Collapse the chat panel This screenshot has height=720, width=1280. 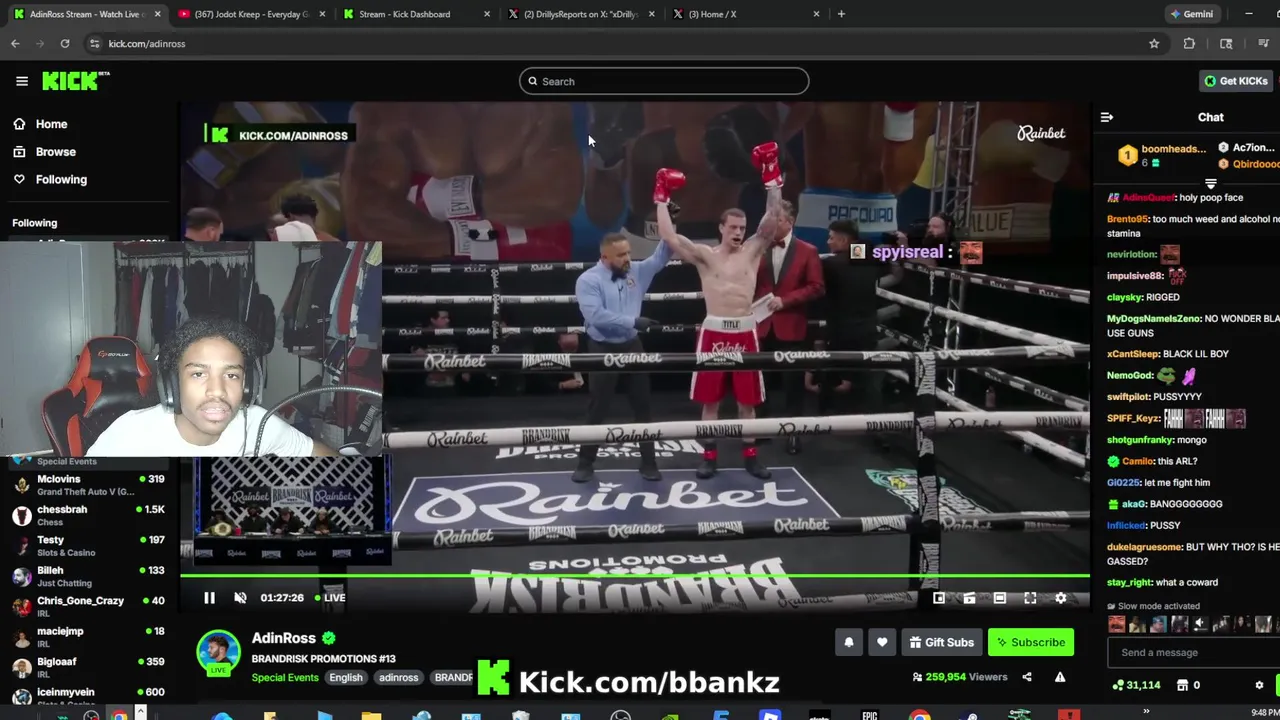(1107, 117)
